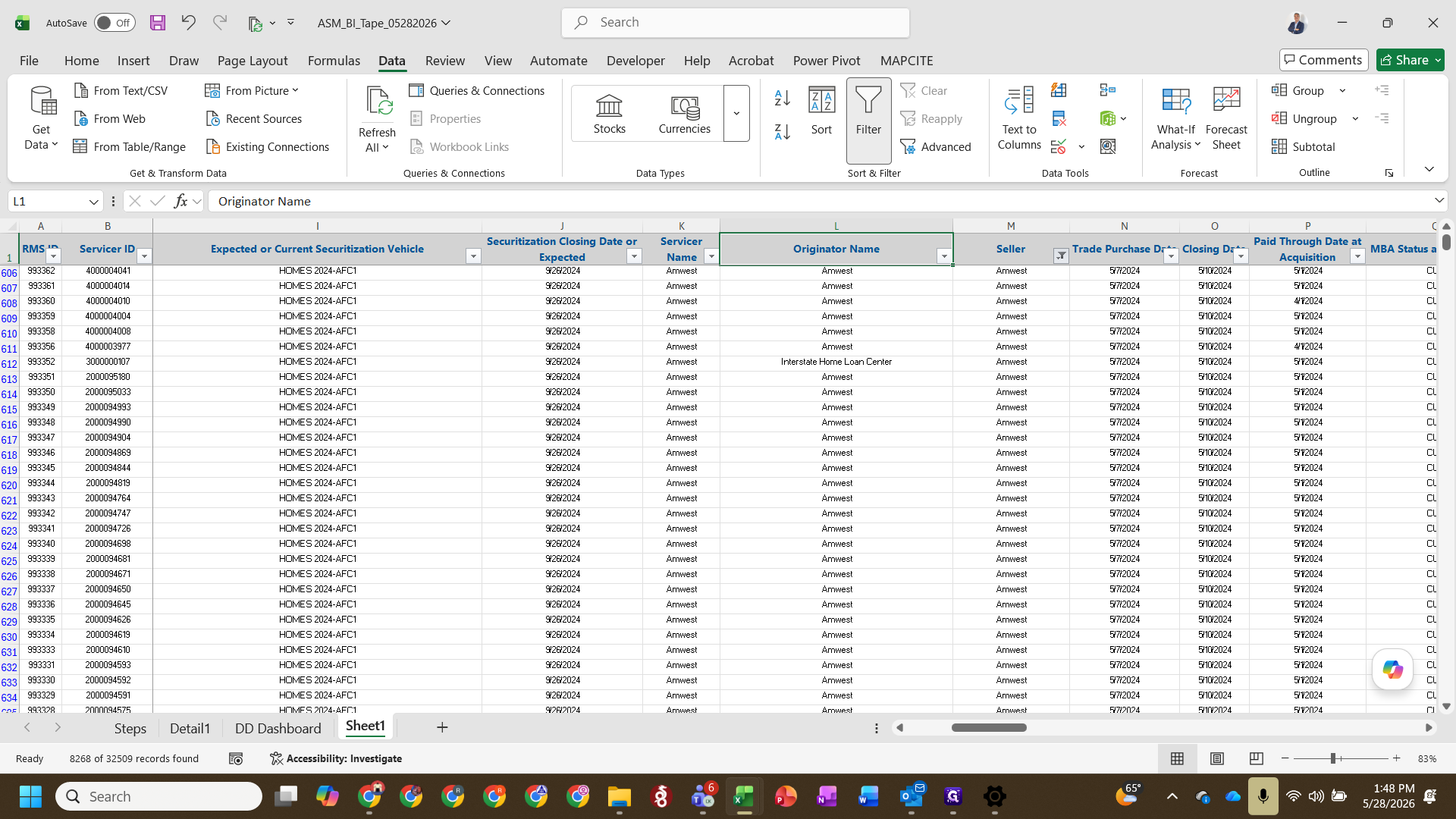1456x819 pixels.
Task: Click the Undo arrow icon
Action: [x=188, y=23]
